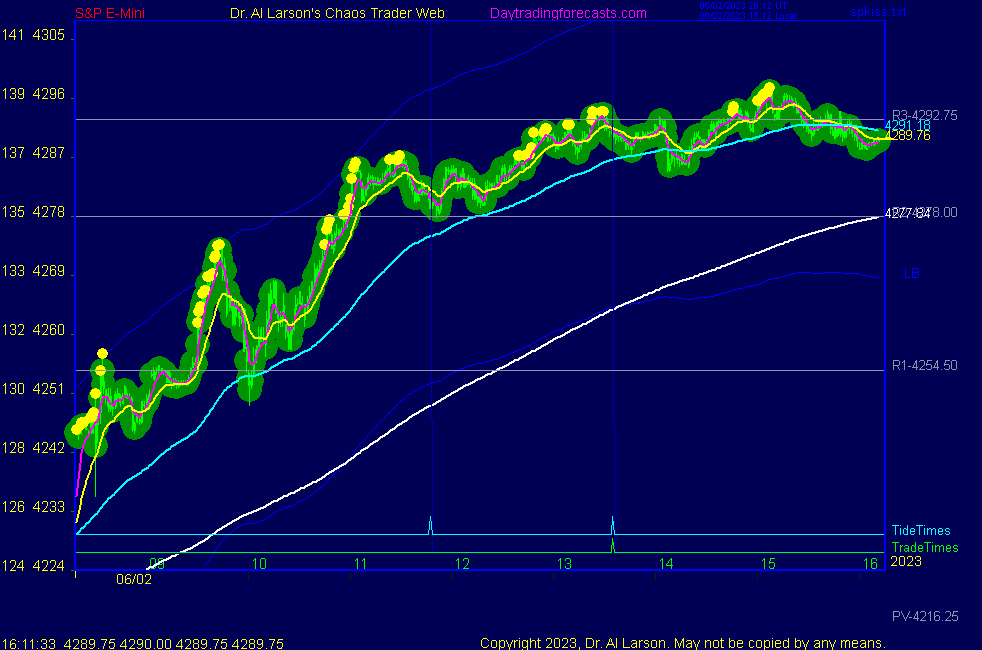
Task: Click the cyan 4291.18 value label
Action: (907, 126)
